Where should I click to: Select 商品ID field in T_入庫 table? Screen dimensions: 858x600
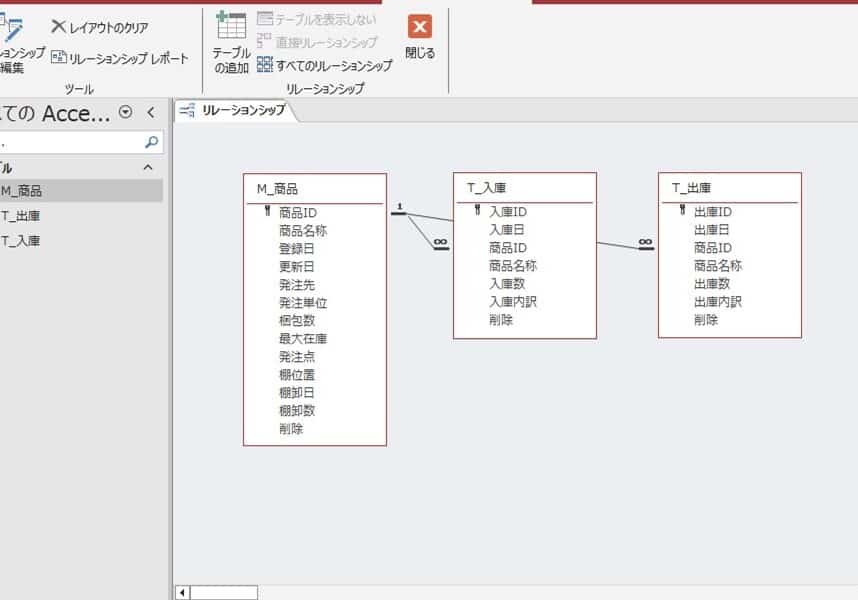point(507,248)
